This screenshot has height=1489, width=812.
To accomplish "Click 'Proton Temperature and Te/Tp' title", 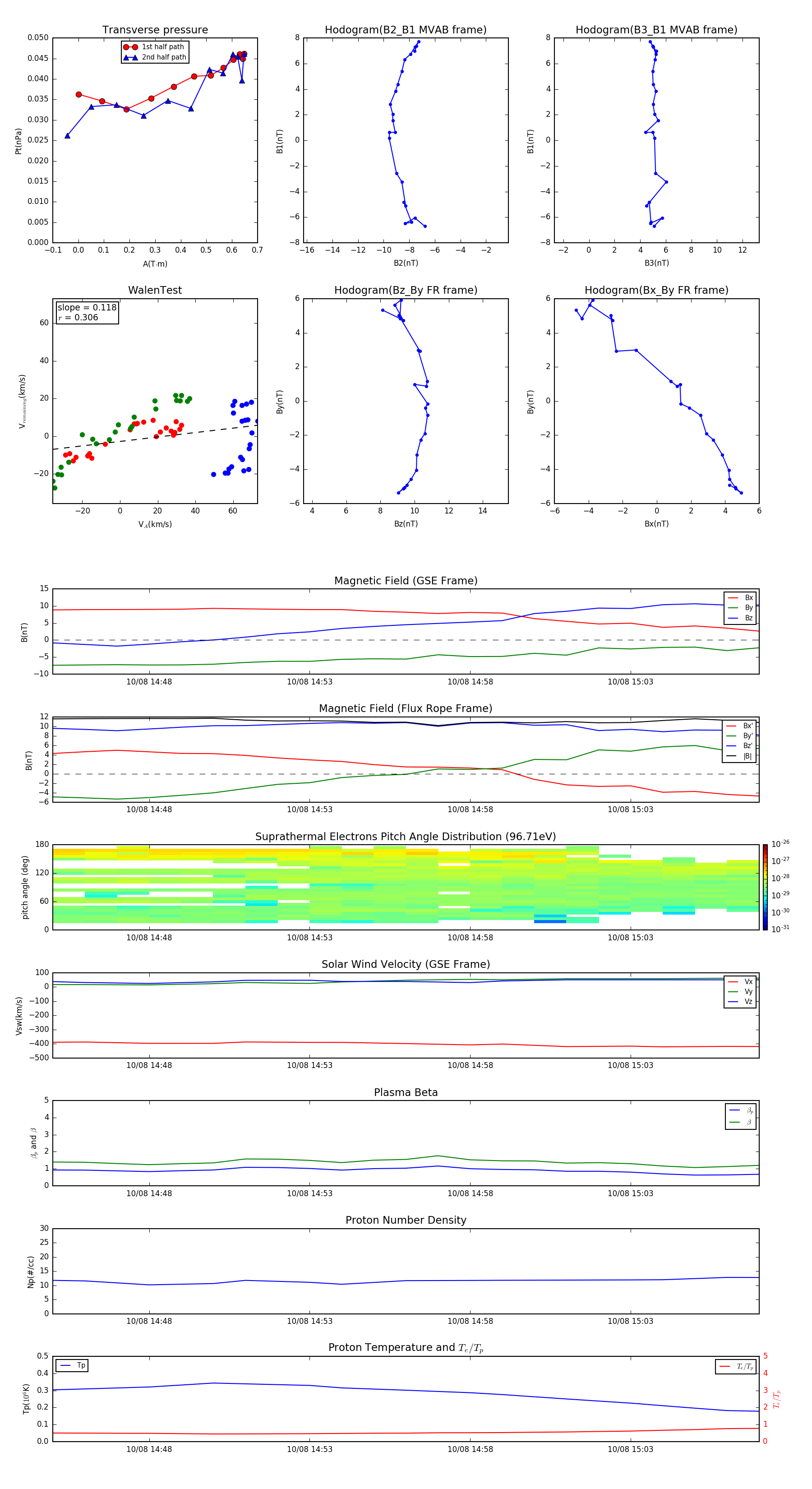I will [406, 1348].
